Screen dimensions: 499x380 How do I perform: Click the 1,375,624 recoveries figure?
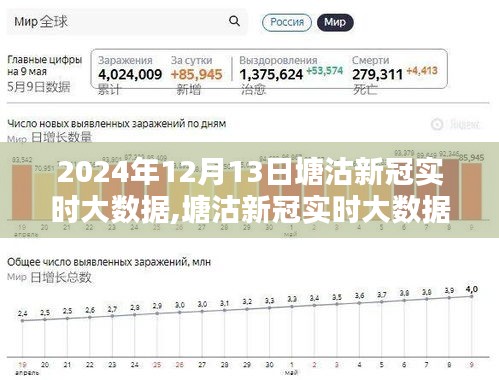point(271,74)
